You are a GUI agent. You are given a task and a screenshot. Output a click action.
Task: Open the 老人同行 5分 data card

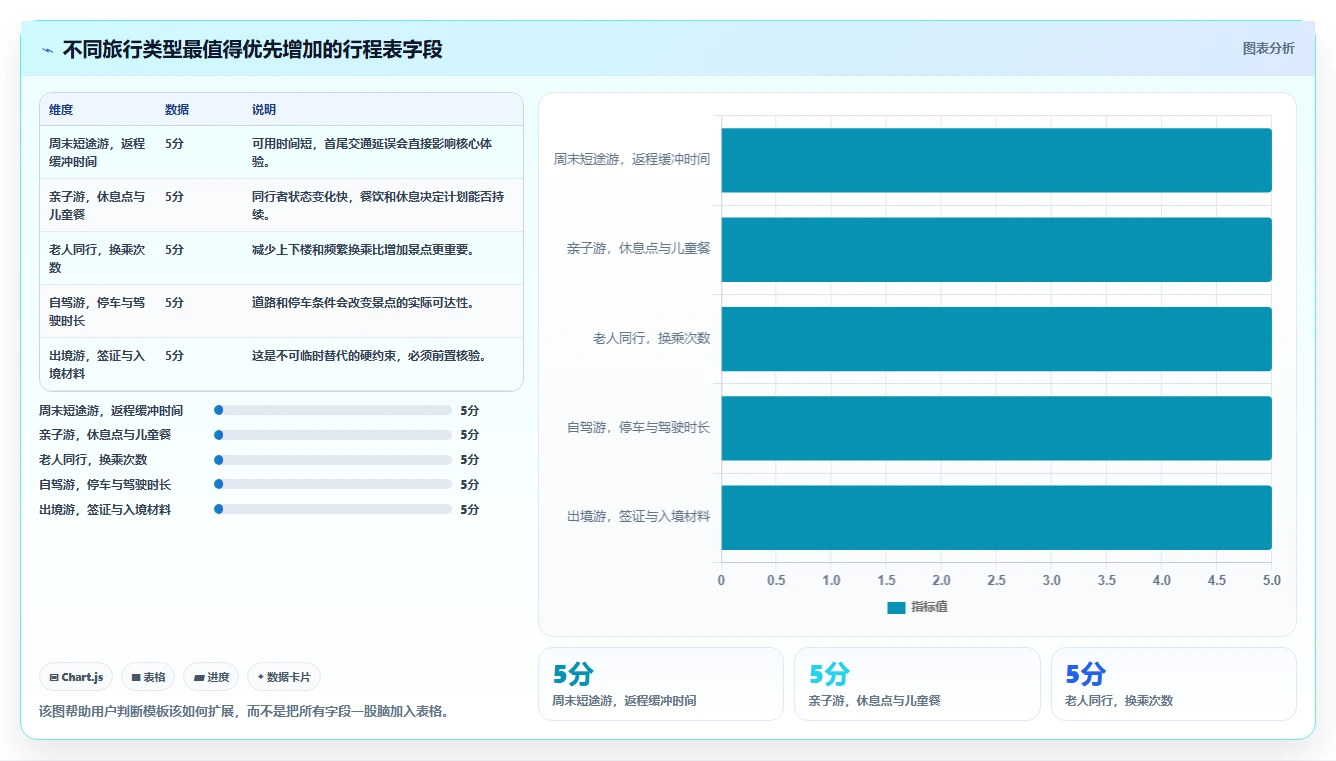click(x=1174, y=684)
